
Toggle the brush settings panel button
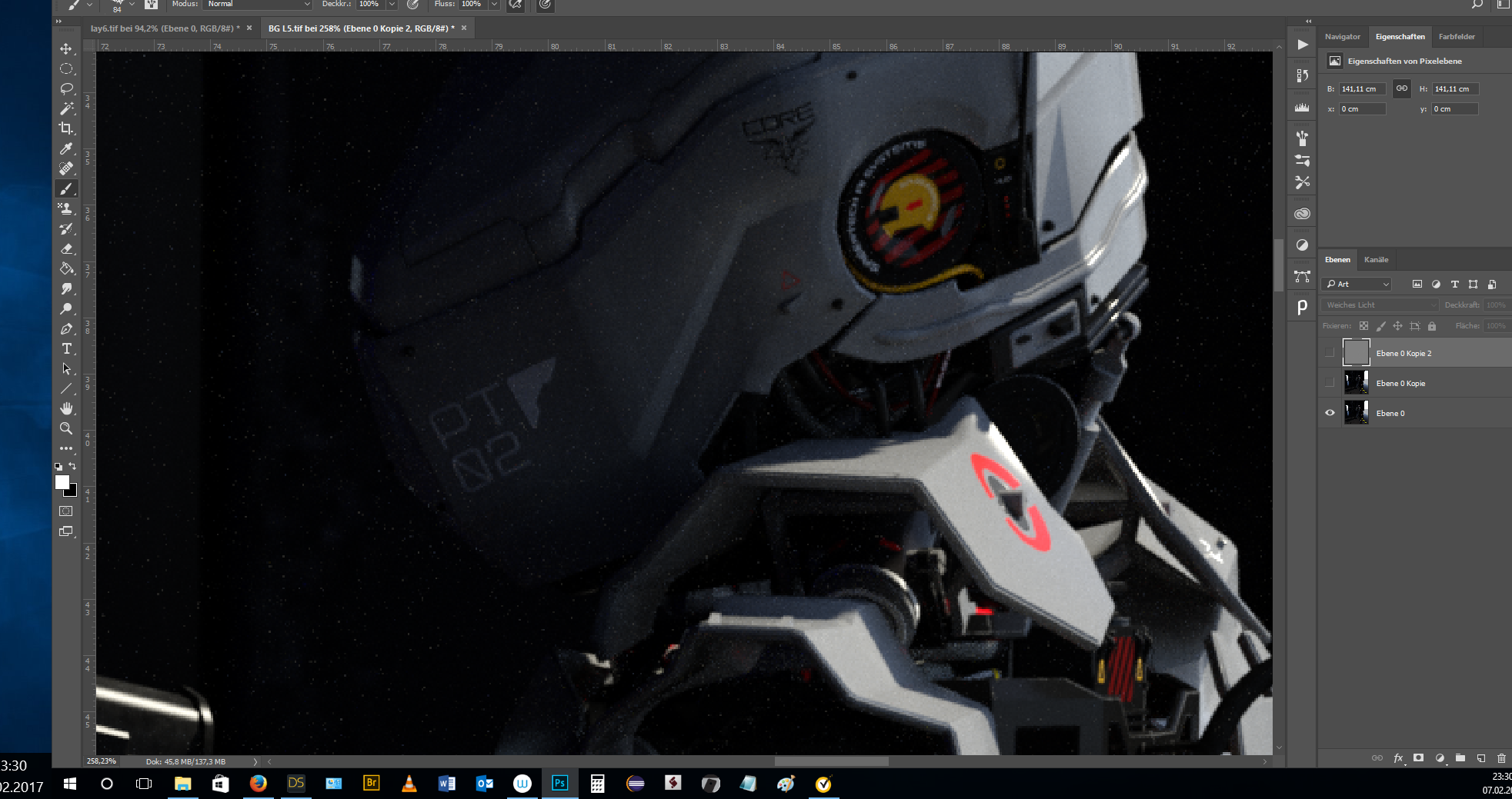tap(151, 5)
